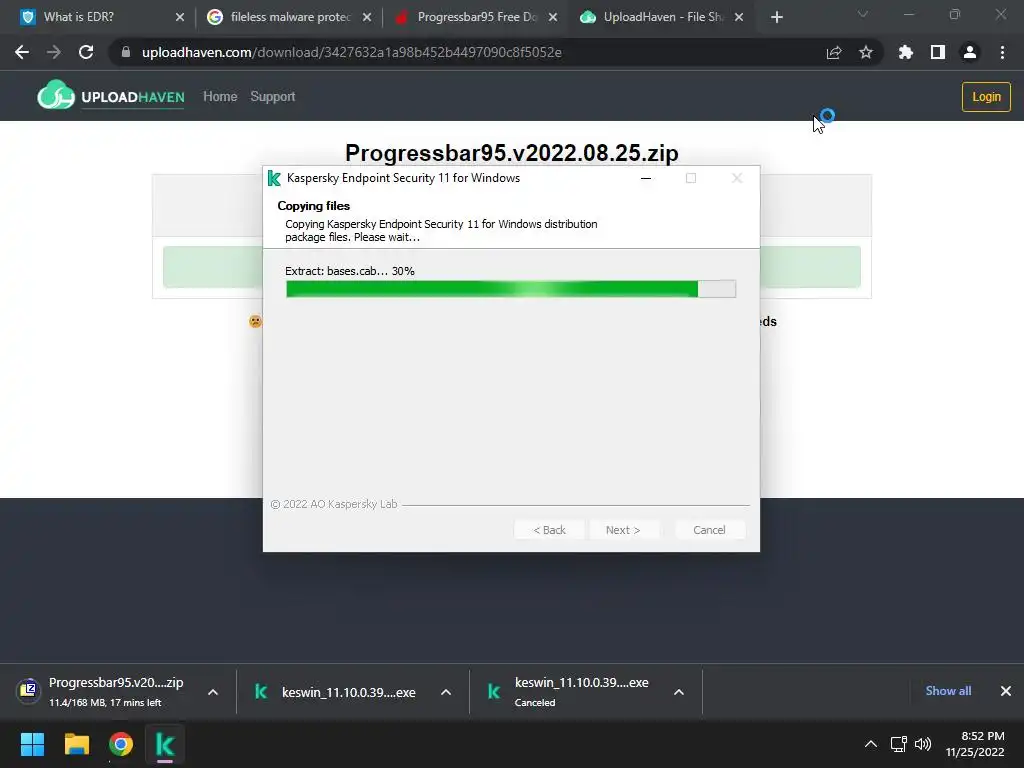Open a new browser tab
This screenshot has height=768, width=1024.
(x=776, y=18)
